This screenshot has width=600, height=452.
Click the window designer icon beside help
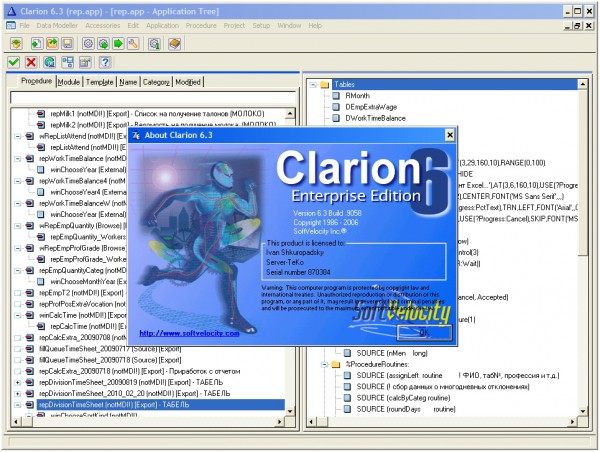[x=85, y=62]
